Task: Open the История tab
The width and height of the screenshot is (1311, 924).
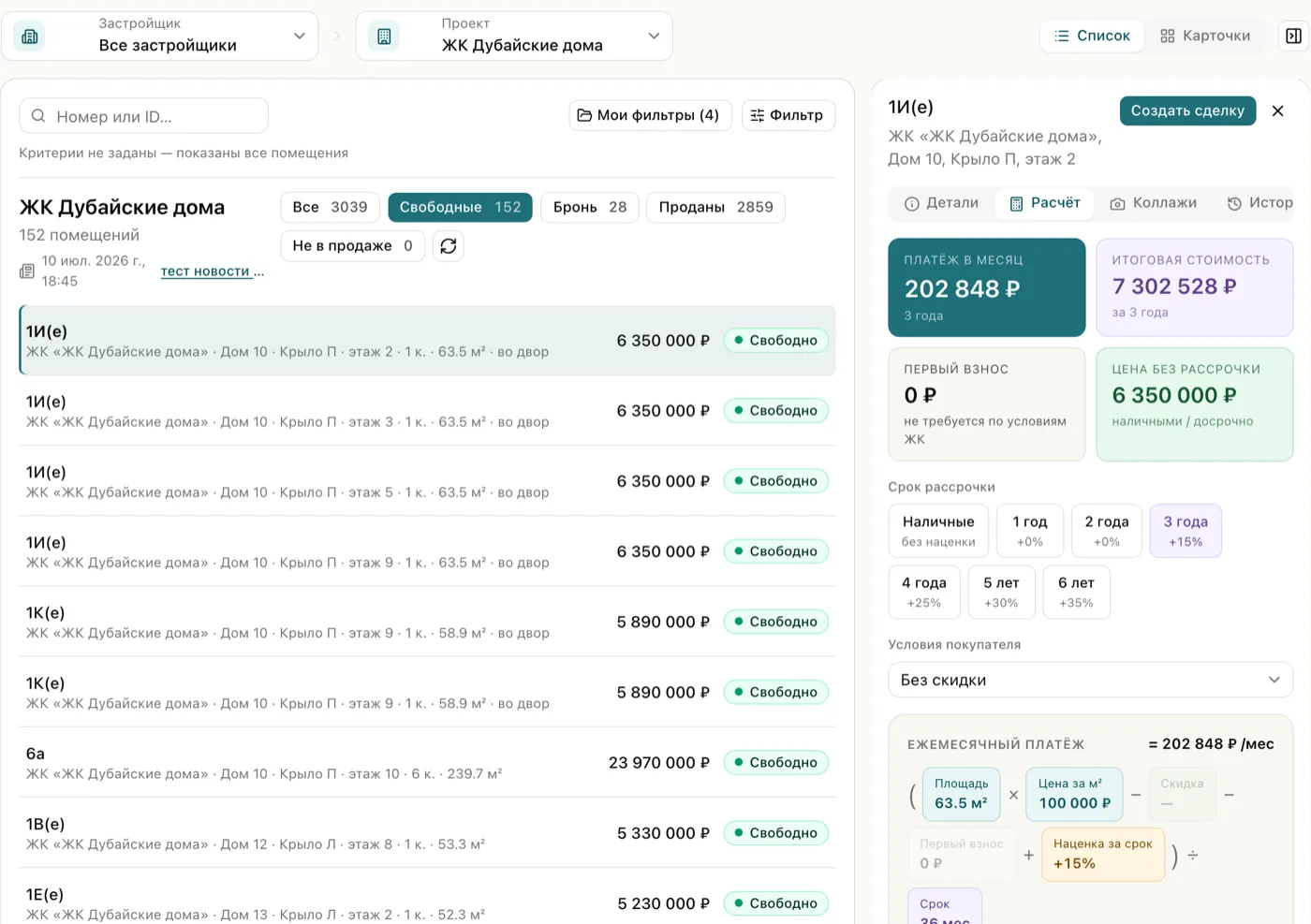Action: point(1259,203)
